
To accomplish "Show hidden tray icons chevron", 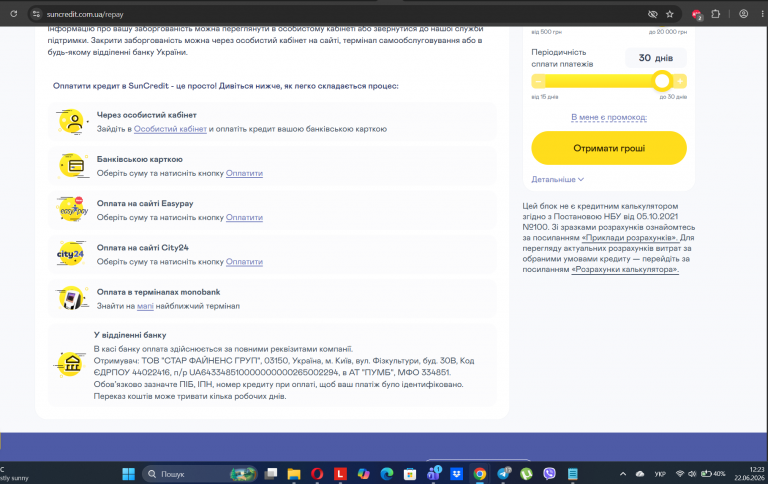I will 623,474.
